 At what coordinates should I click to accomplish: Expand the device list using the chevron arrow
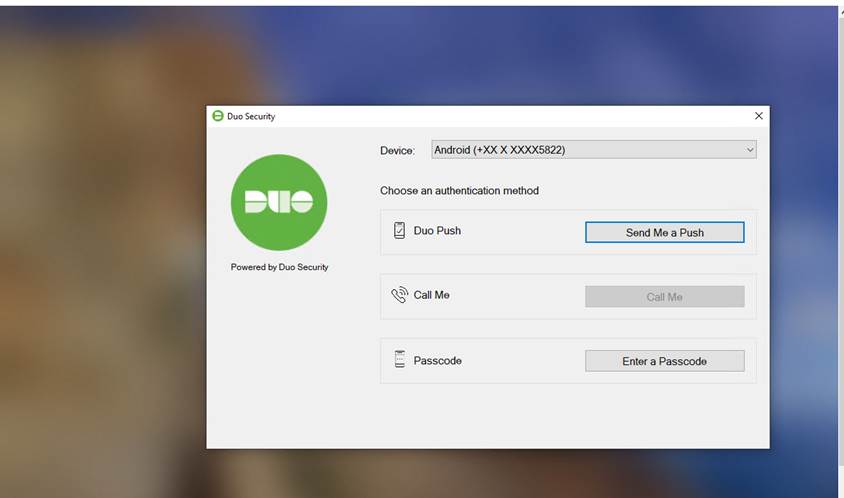(750, 150)
